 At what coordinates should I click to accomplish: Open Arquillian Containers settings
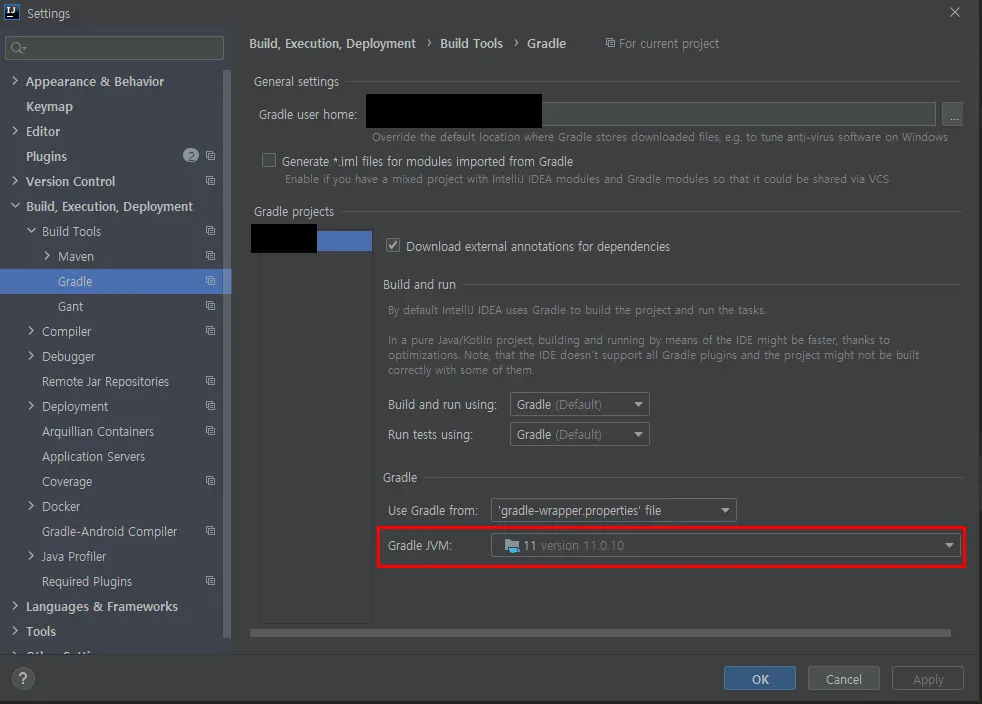[x=98, y=432]
